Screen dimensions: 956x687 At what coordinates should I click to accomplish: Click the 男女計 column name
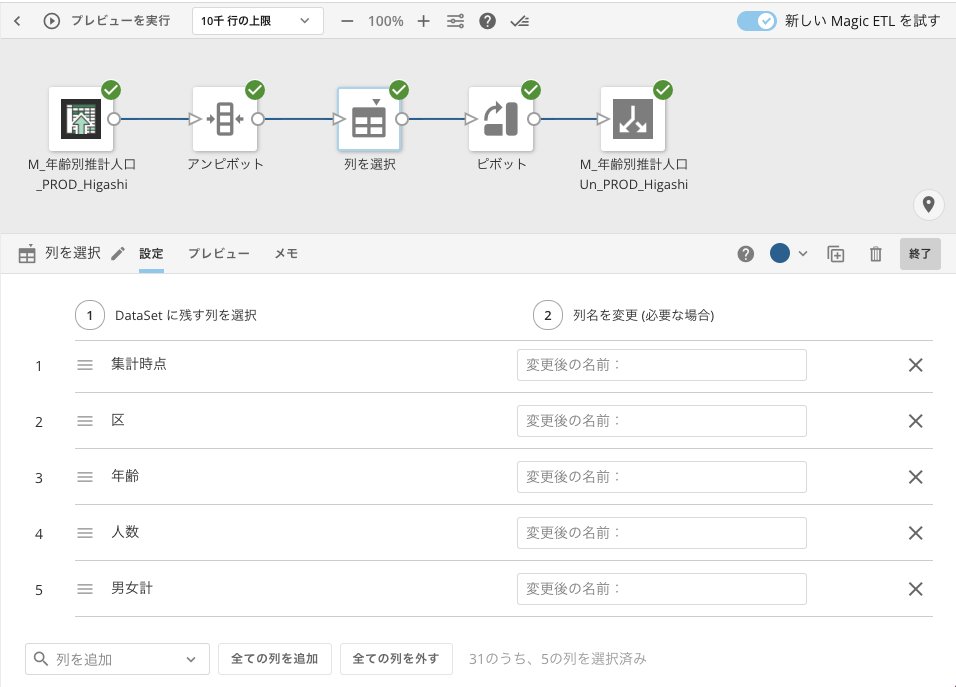tap(132, 588)
